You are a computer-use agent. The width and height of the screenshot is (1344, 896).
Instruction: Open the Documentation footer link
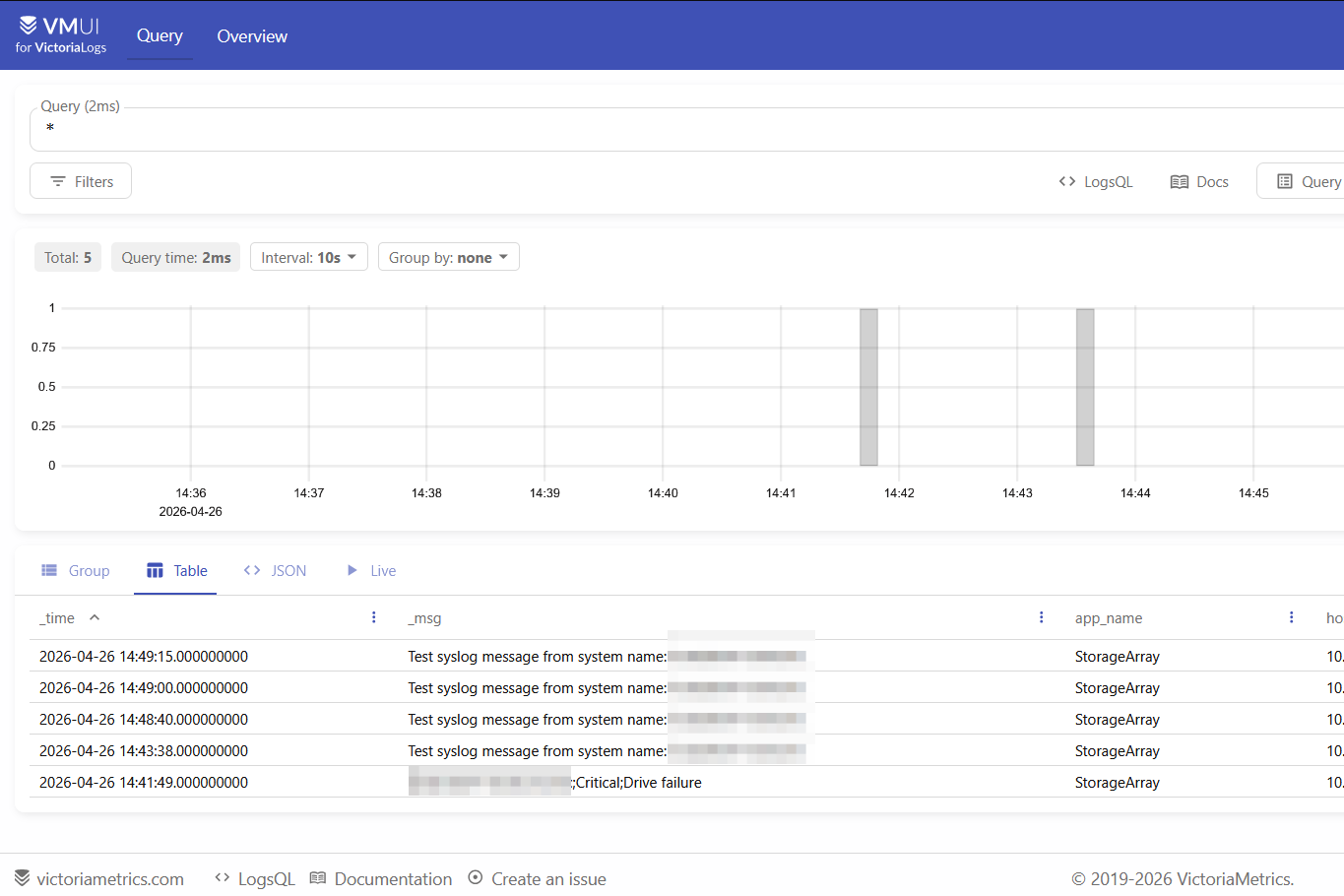[381, 878]
